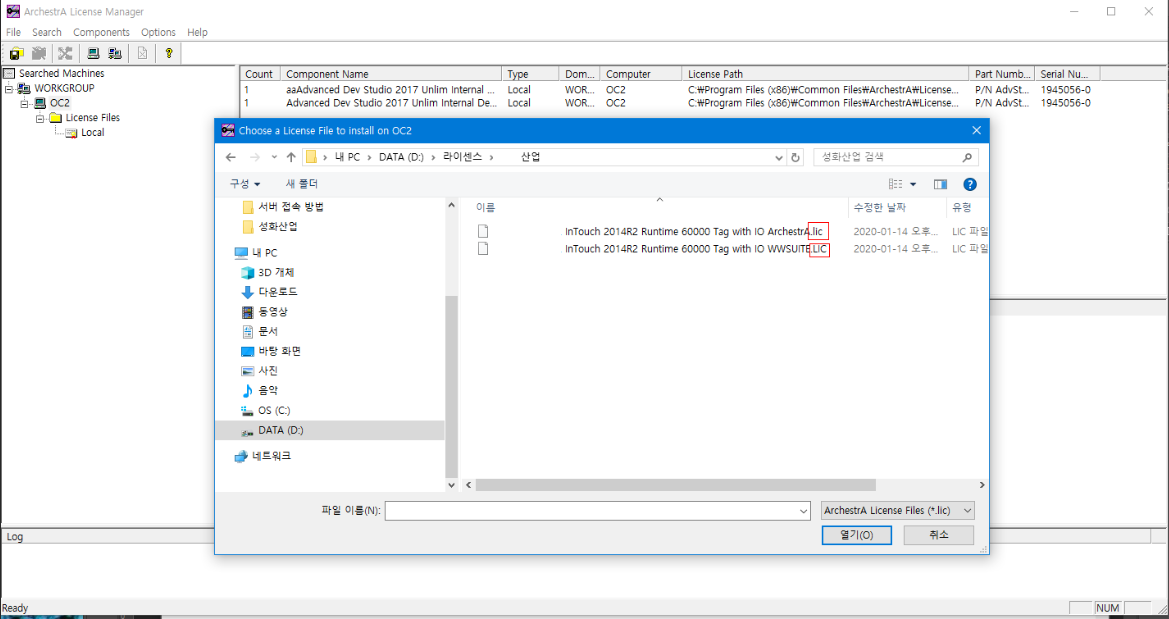
Task: Open the view options dropdown arrow
Action: (x=913, y=184)
